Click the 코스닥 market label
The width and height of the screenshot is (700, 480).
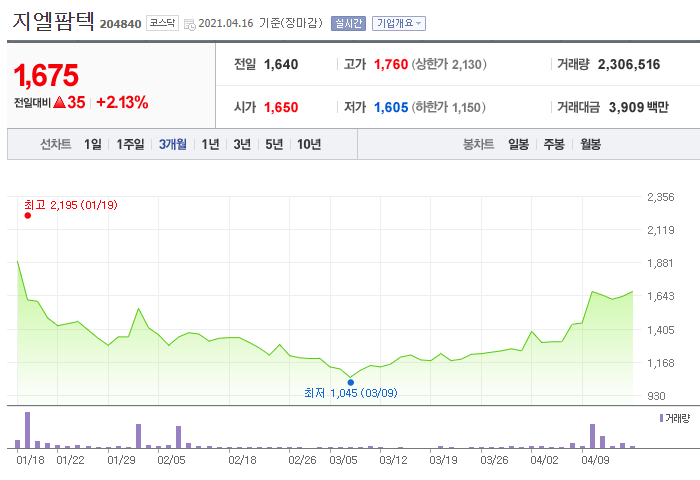pyautogui.click(x=162, y=23)
